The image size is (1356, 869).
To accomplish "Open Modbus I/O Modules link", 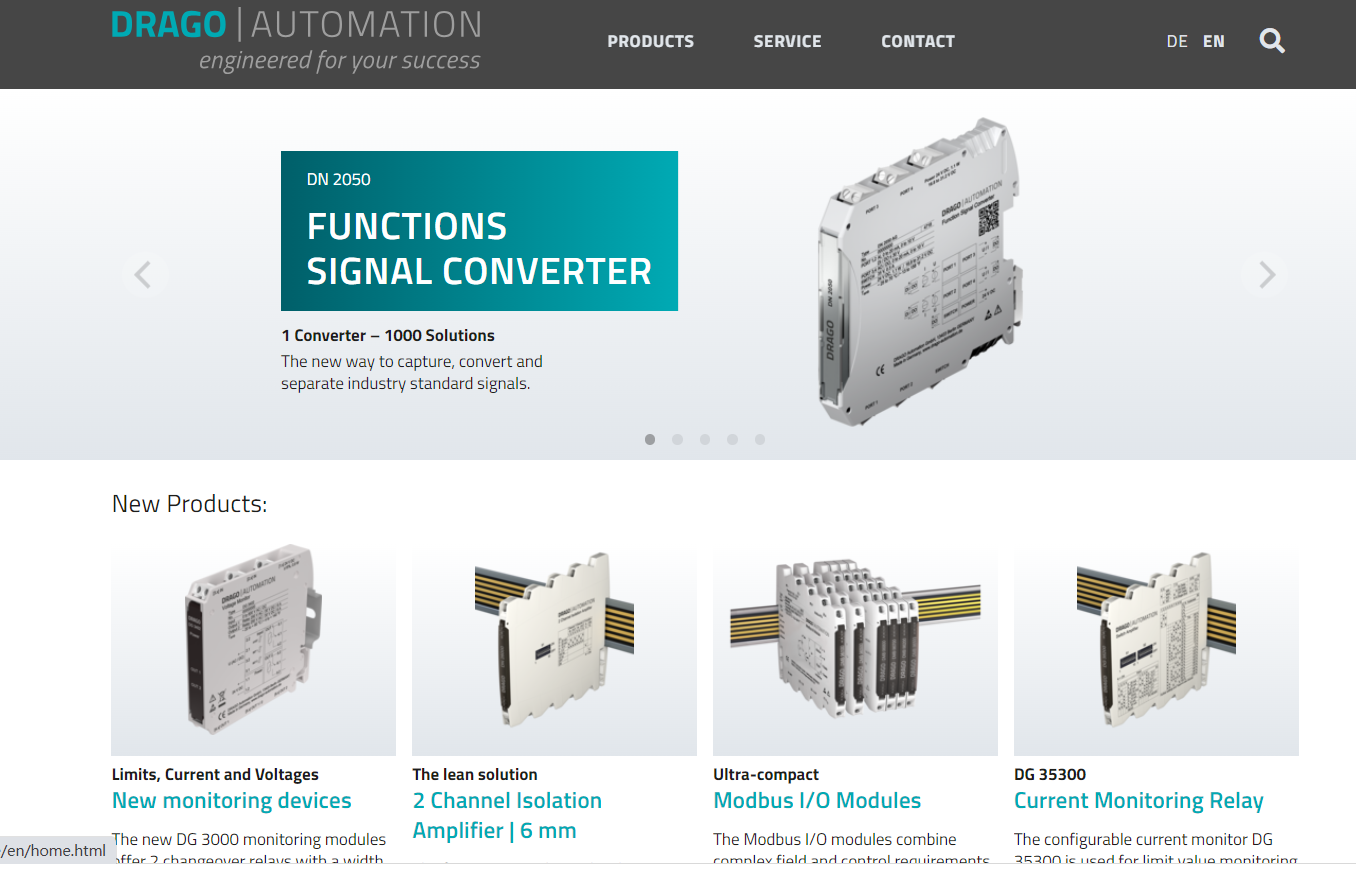I will [817, 800].
